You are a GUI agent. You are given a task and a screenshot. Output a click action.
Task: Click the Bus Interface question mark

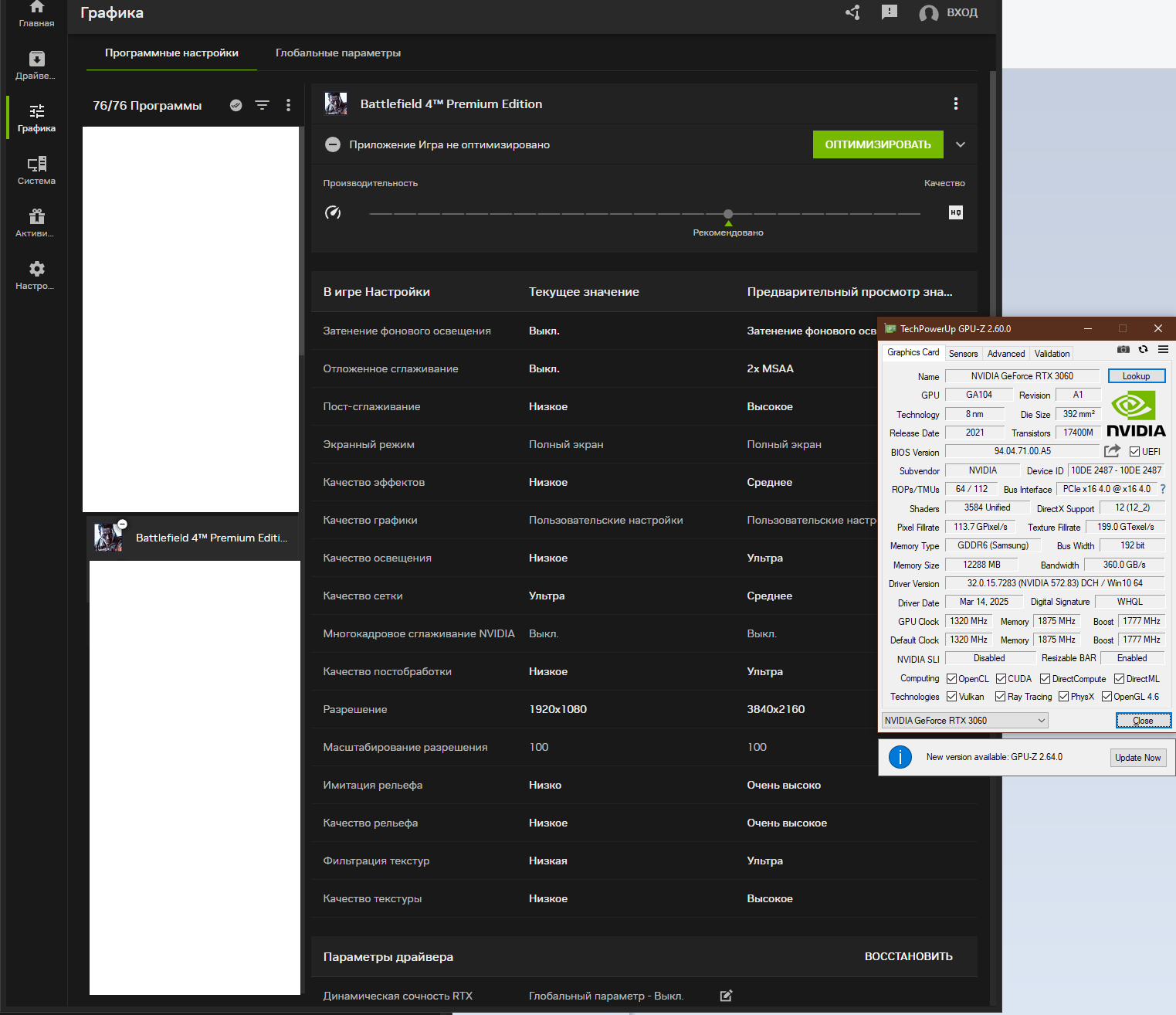coord(1163,489)
